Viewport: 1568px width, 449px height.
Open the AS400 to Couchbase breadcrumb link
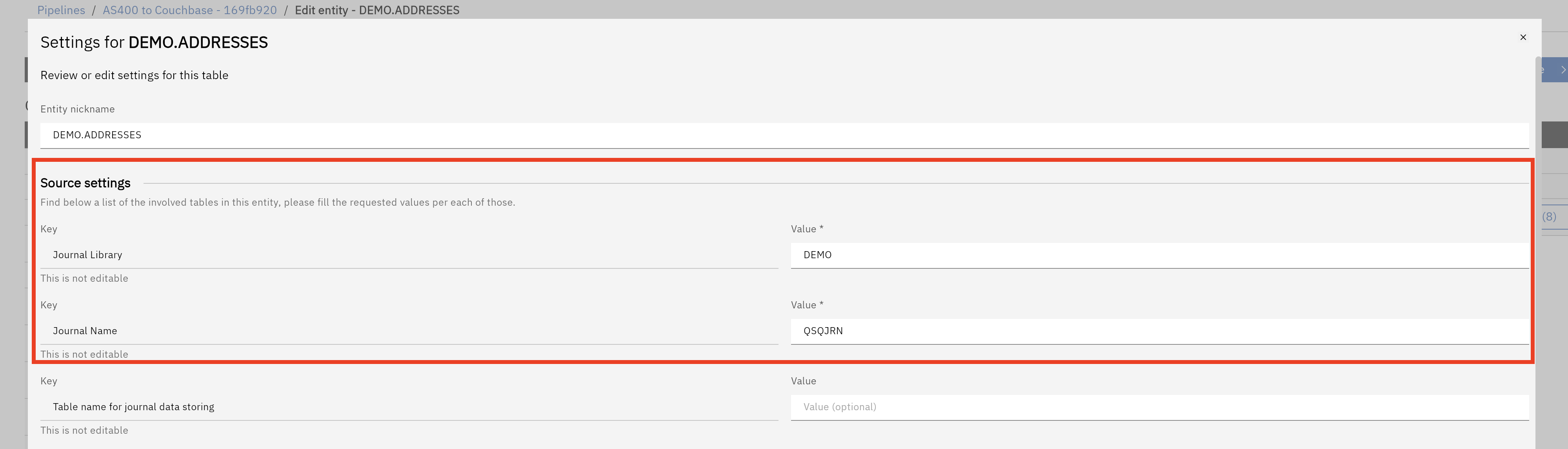[189, 10]
